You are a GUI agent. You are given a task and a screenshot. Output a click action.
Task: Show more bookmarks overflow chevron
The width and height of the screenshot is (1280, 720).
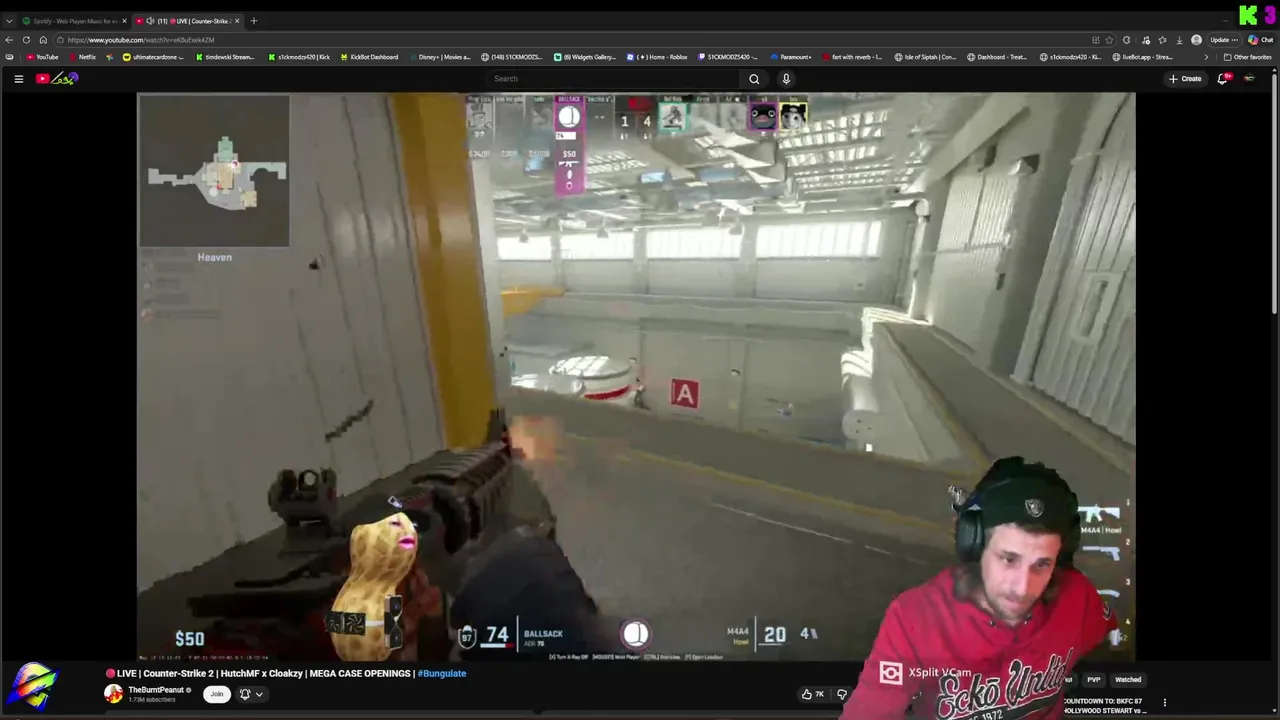coord(1206,57)
